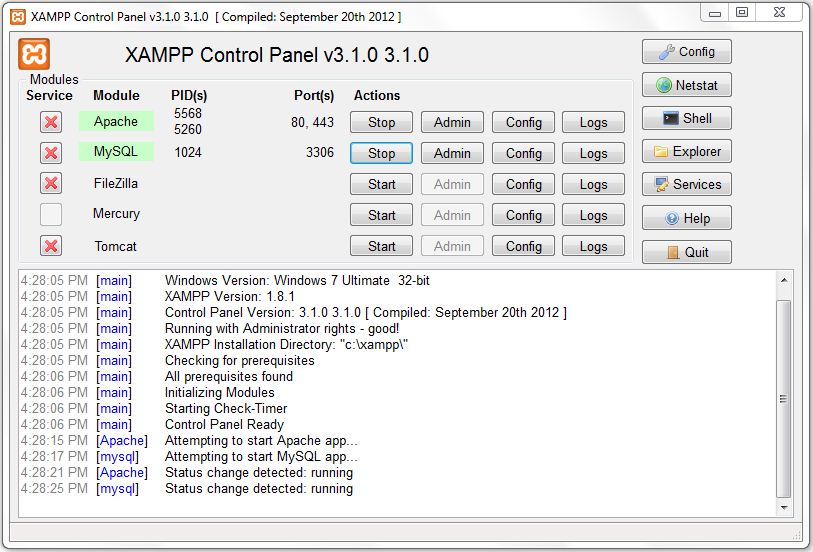
Task: Open FileZilla Config options
Action: [523, 184]
